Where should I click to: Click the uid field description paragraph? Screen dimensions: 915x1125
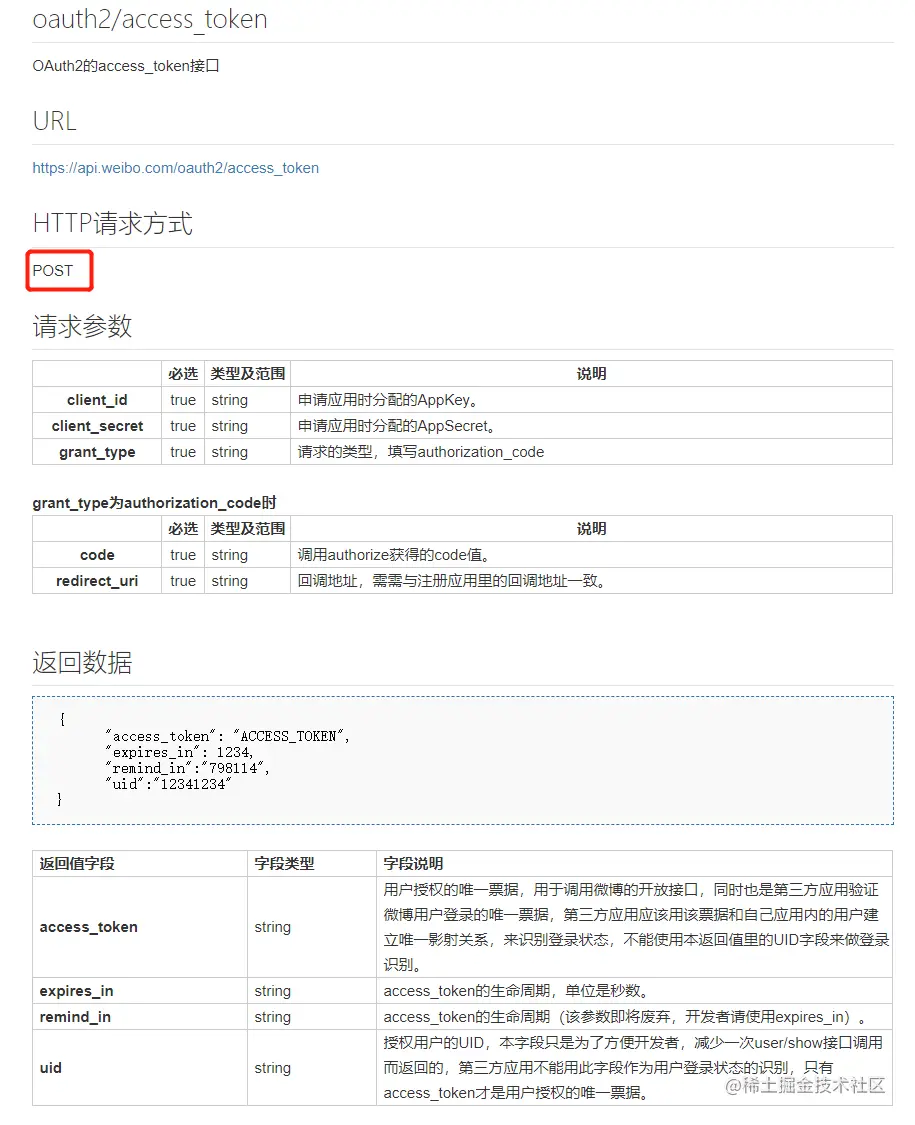click(633, 1067)
